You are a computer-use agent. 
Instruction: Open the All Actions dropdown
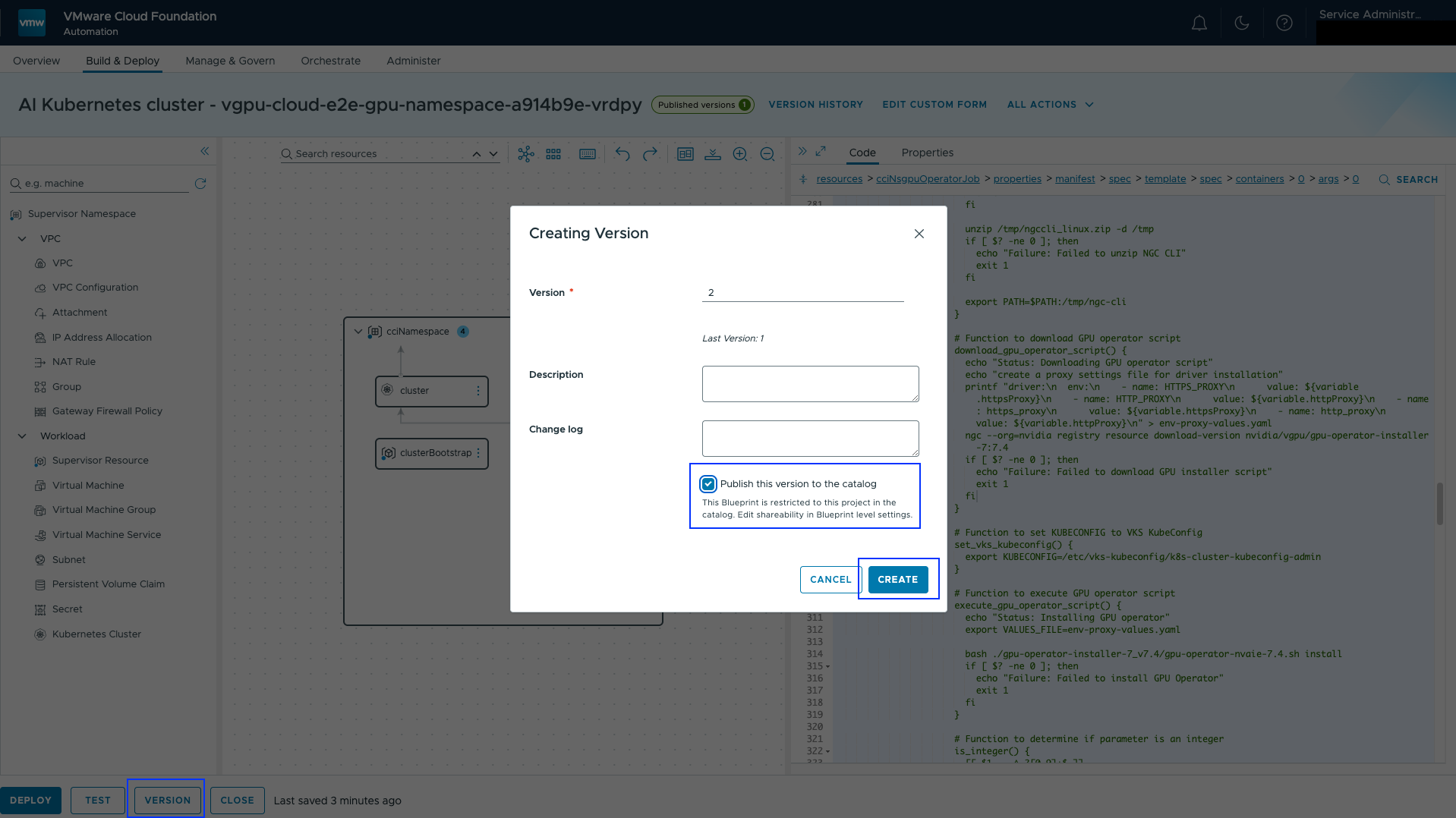tap(1050, 105)
